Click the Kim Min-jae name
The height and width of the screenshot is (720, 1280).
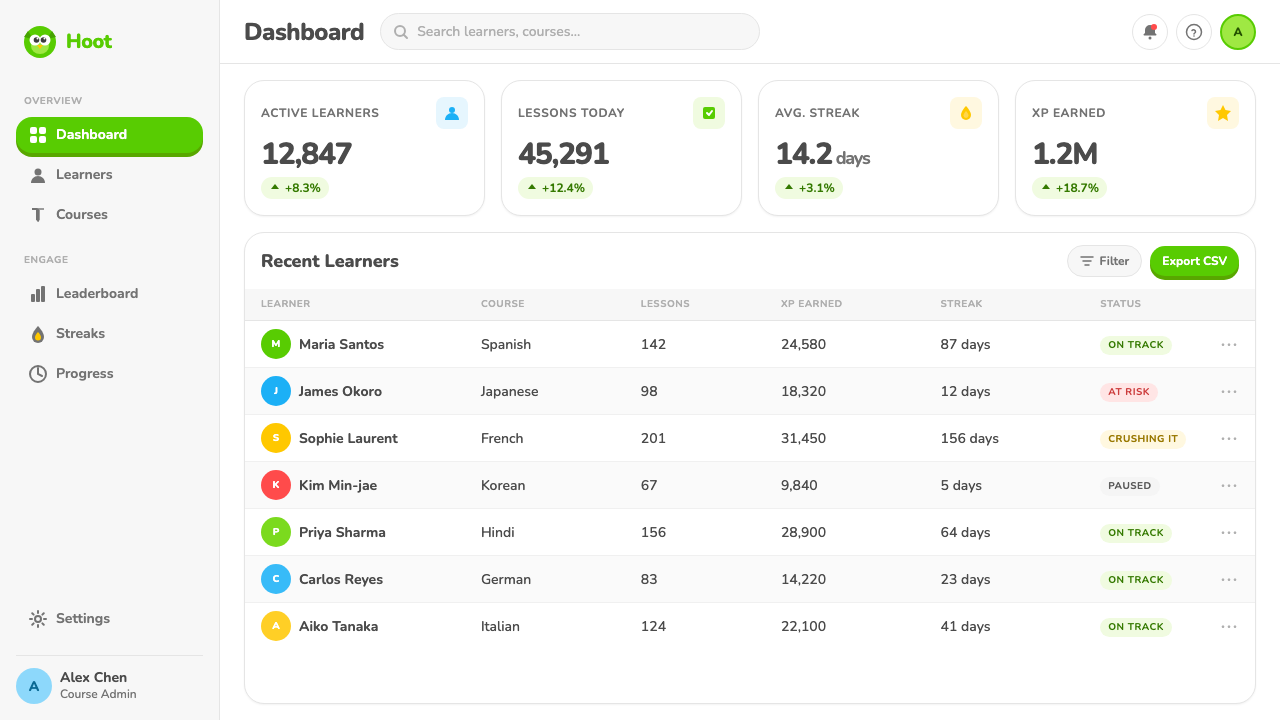(x=338, y=485)
